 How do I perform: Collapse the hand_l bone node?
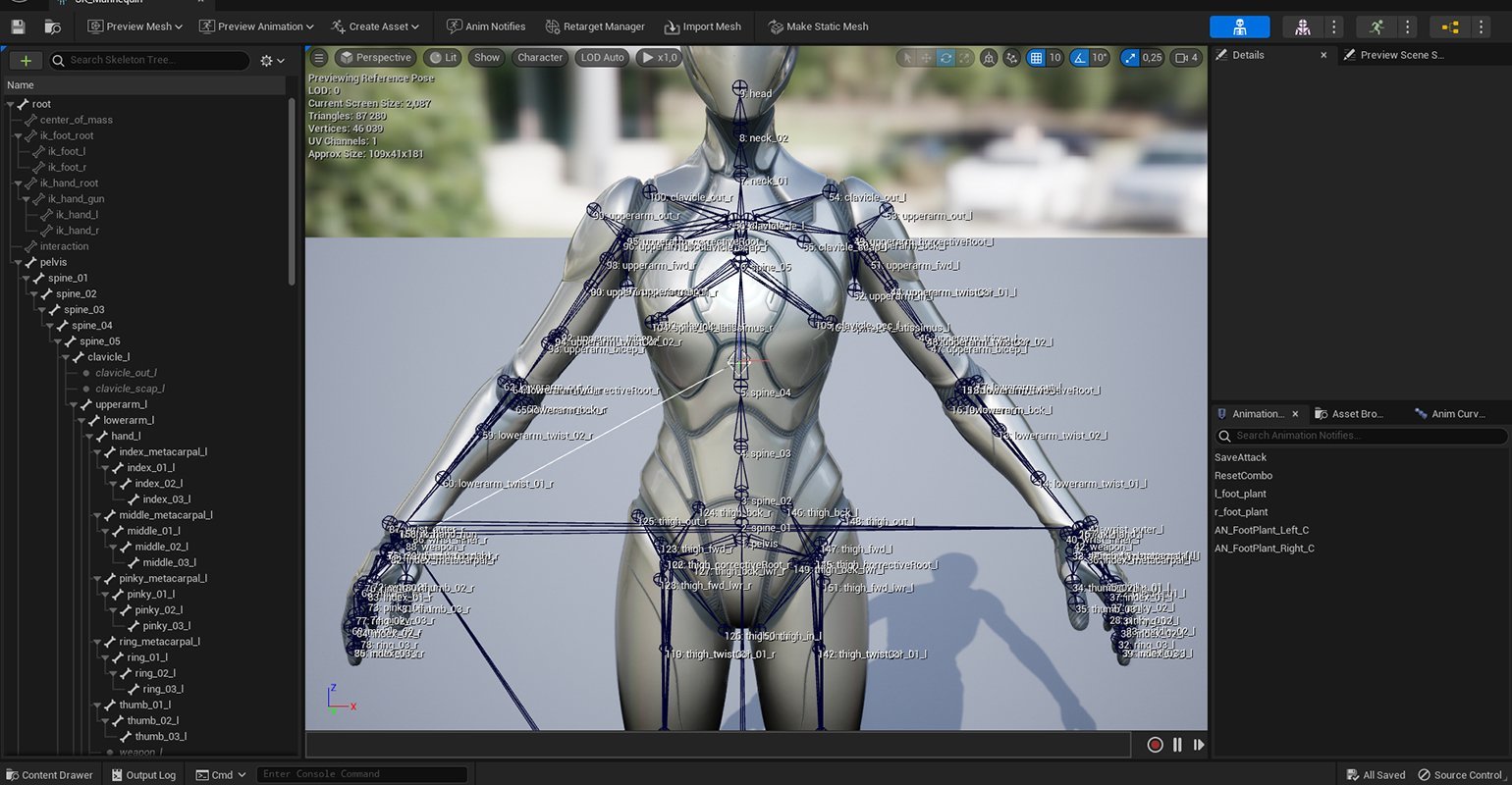90,436
